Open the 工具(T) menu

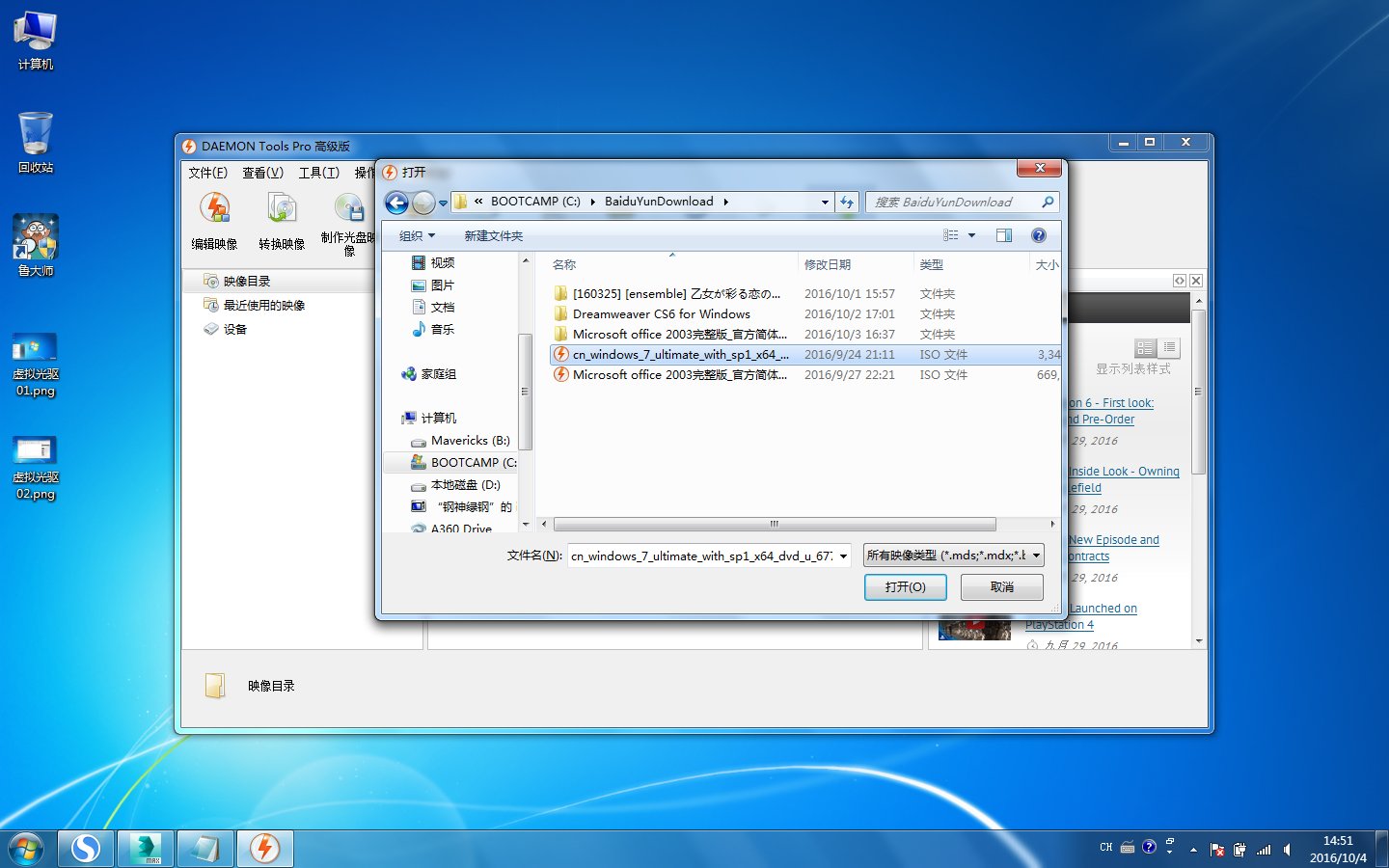pos(319,173)
